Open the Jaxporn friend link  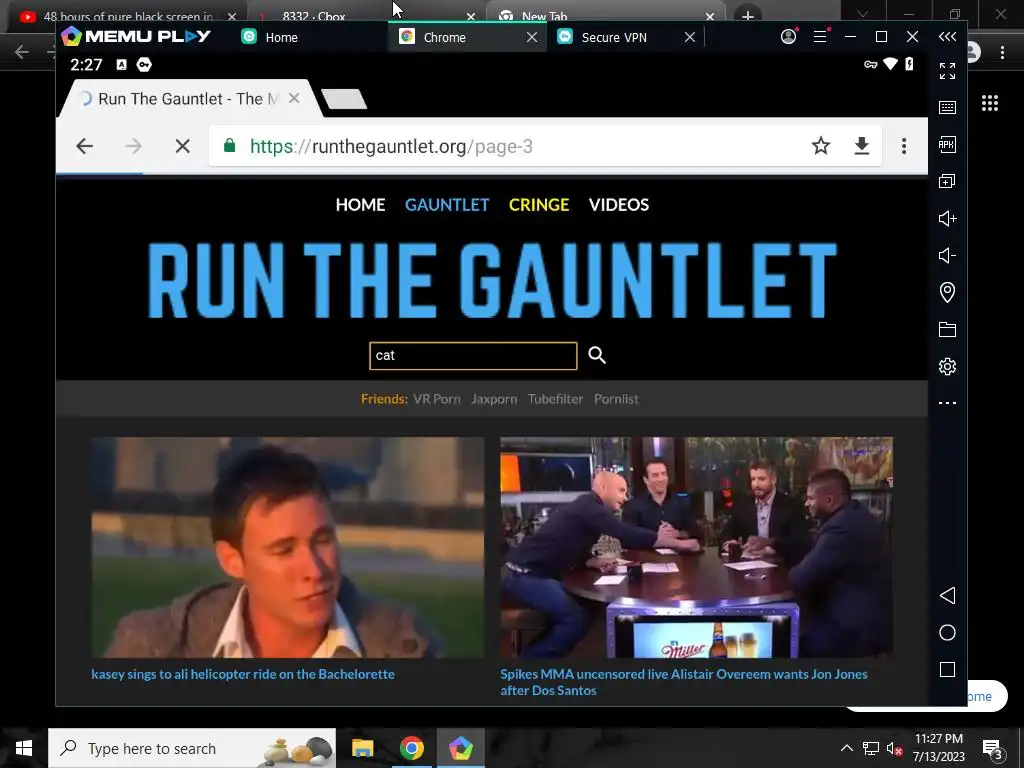(494, 399)
